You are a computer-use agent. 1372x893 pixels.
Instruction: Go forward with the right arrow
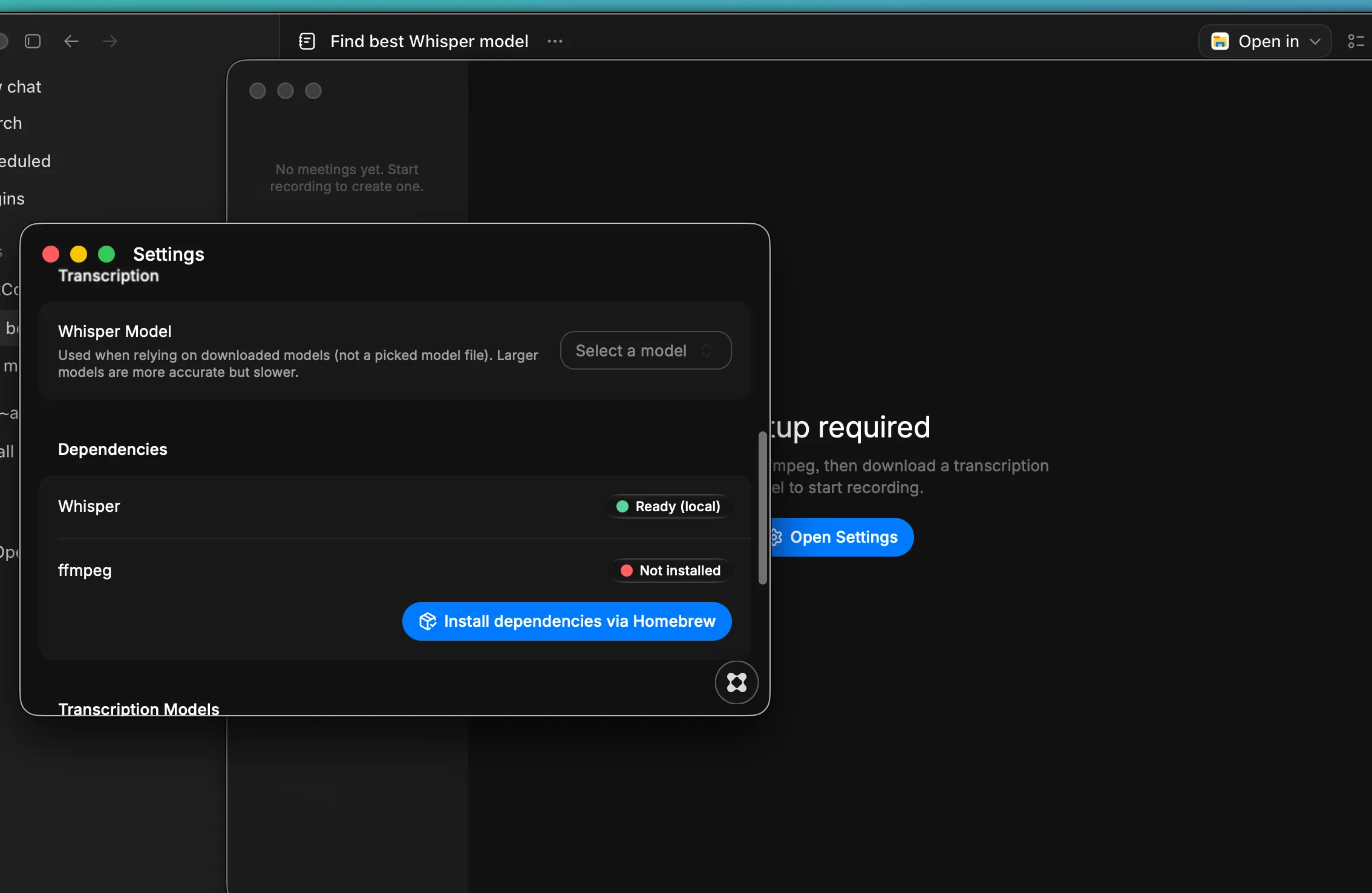click(110, 41)
